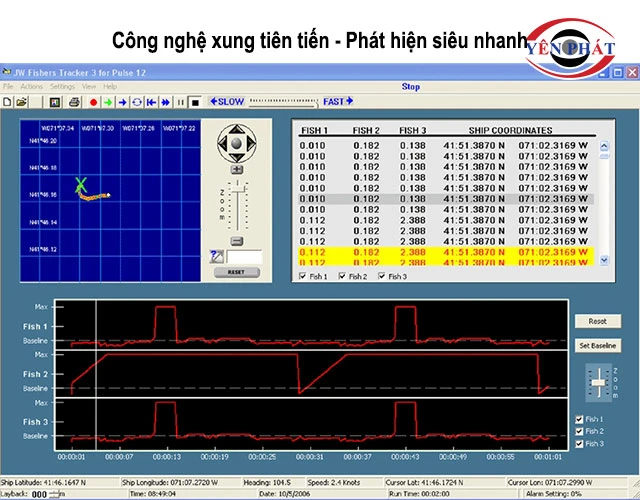Open the Settings menu
The image size is (640, 500).
tap(62, 87)
